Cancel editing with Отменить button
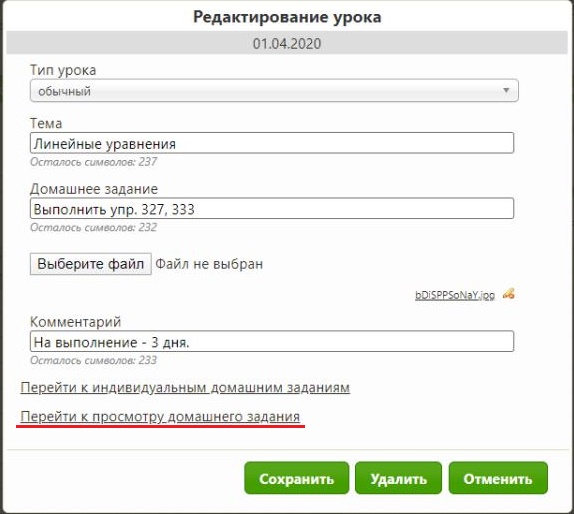The image size is (574, 514). 498,478
